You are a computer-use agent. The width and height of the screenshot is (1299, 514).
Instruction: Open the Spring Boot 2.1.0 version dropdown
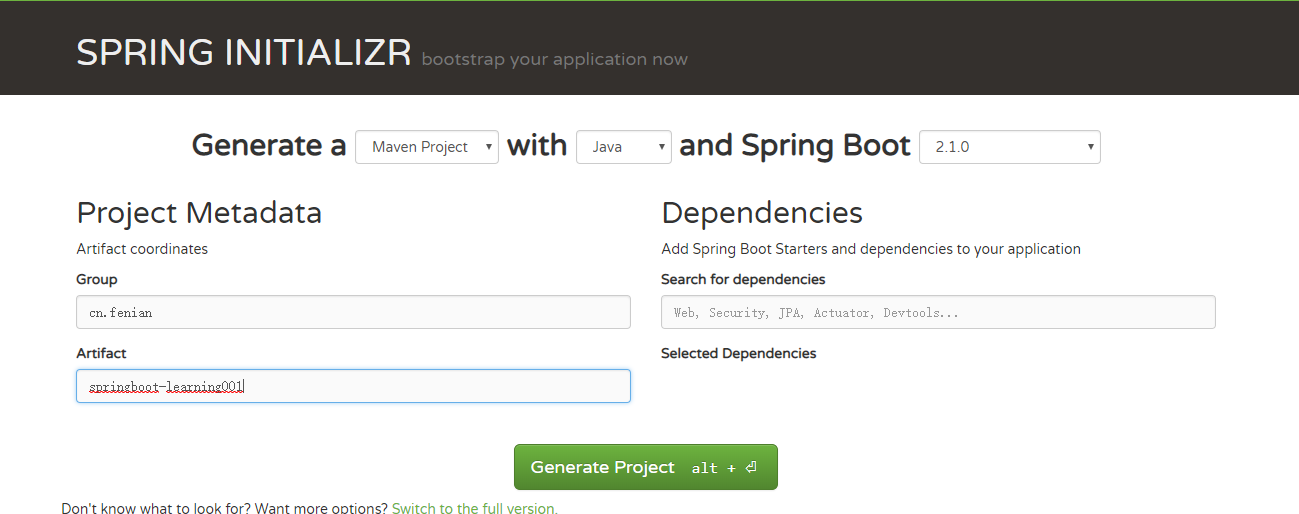[1010, 147]
